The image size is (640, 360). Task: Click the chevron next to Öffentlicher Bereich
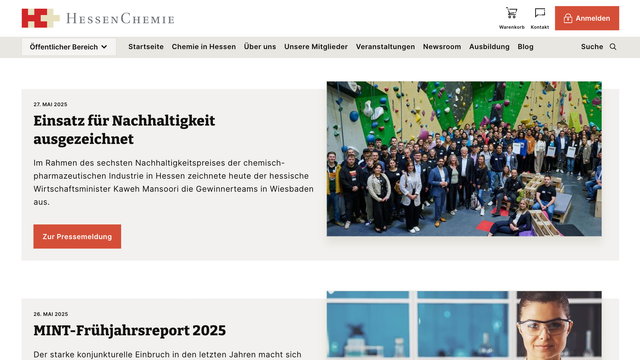104,47
